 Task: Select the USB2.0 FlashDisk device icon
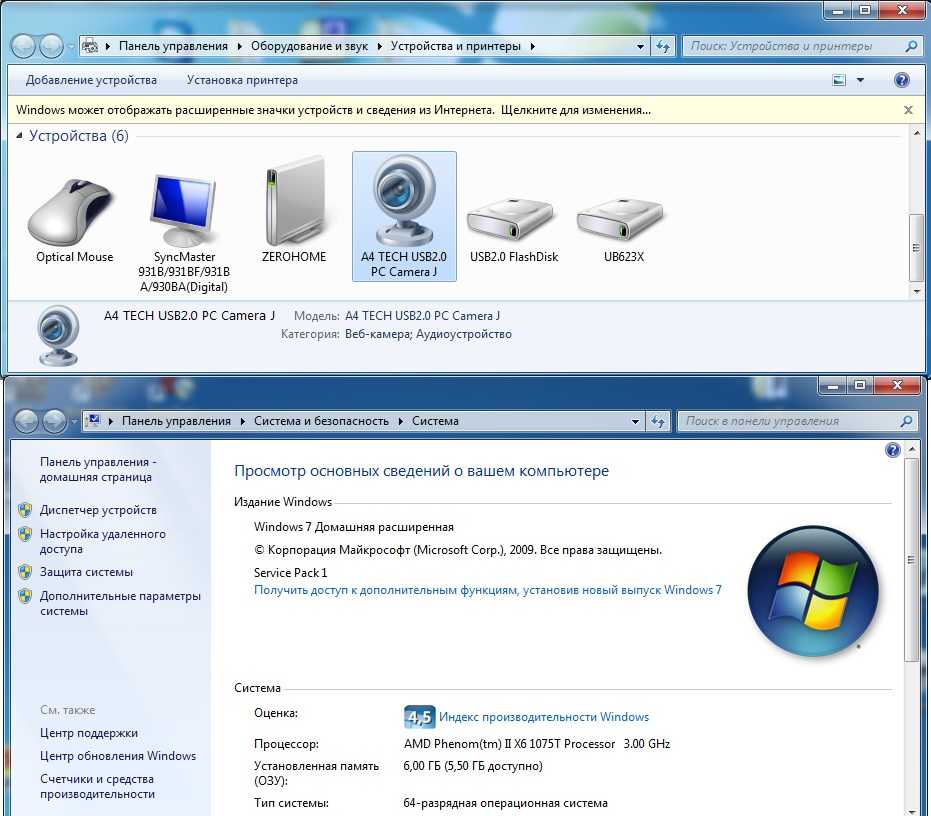coord(513,218)
